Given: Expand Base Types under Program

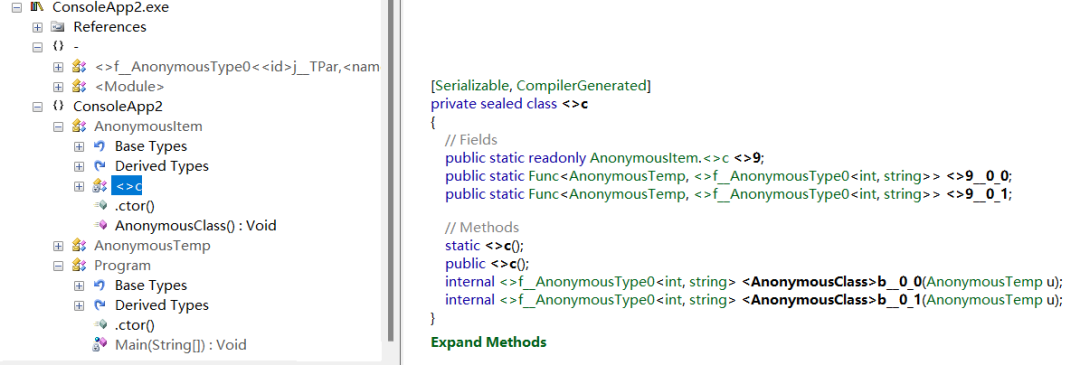Looking at the screenshot, I should [x=79, y=285].
